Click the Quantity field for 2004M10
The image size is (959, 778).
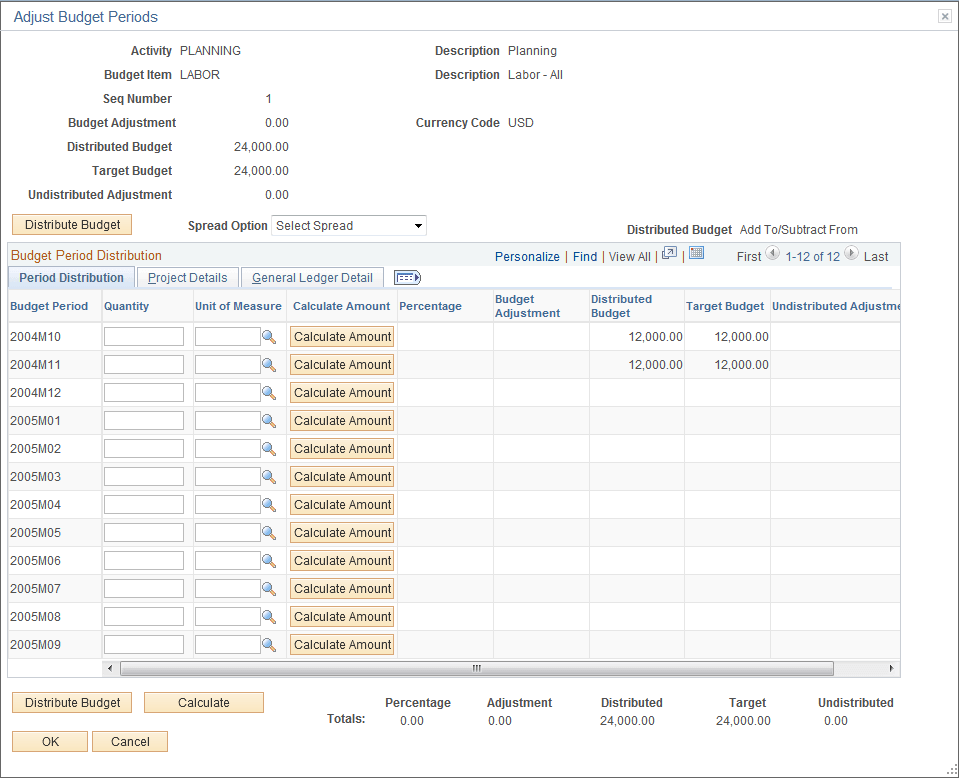pos(143,337)
